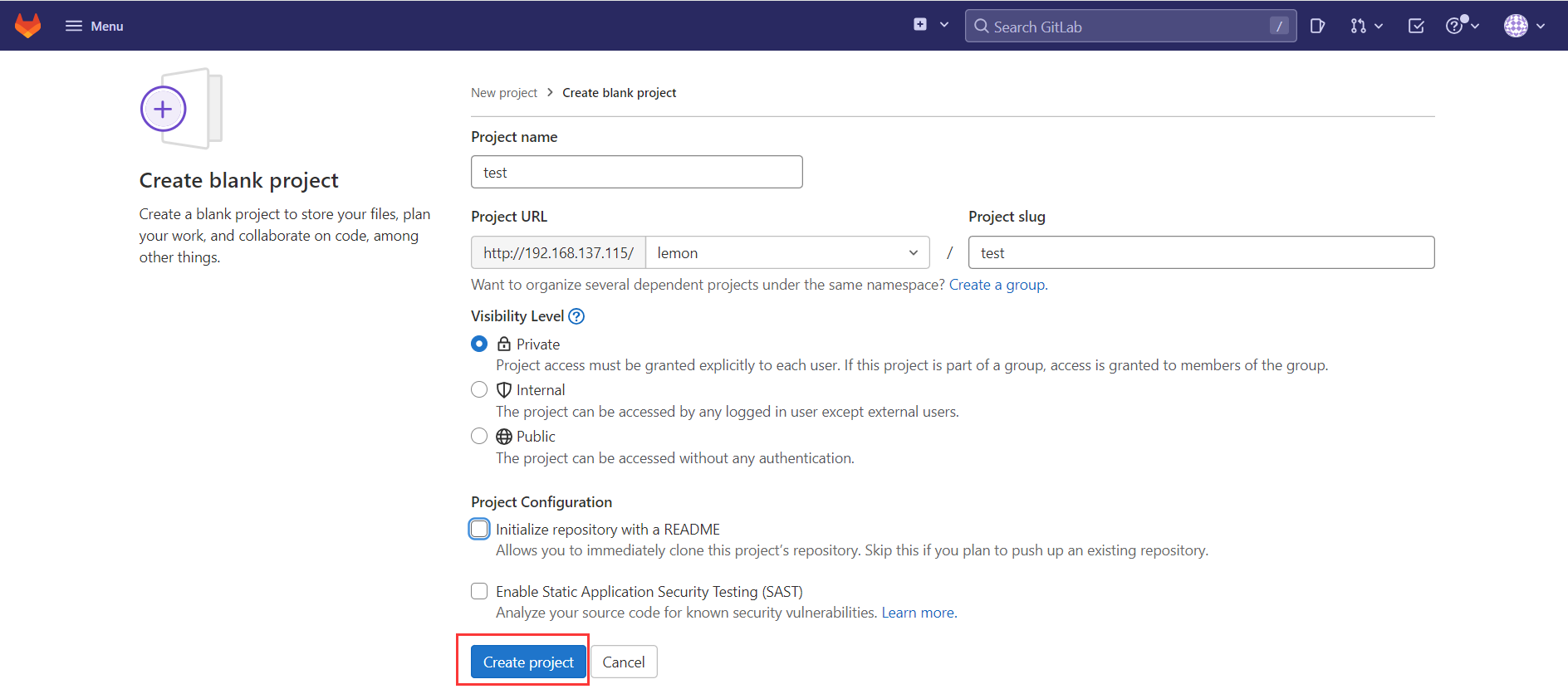Viewport: 1568px width, 689px height.
Task: Open the Menu hamburger
Action: pos(94,26)
